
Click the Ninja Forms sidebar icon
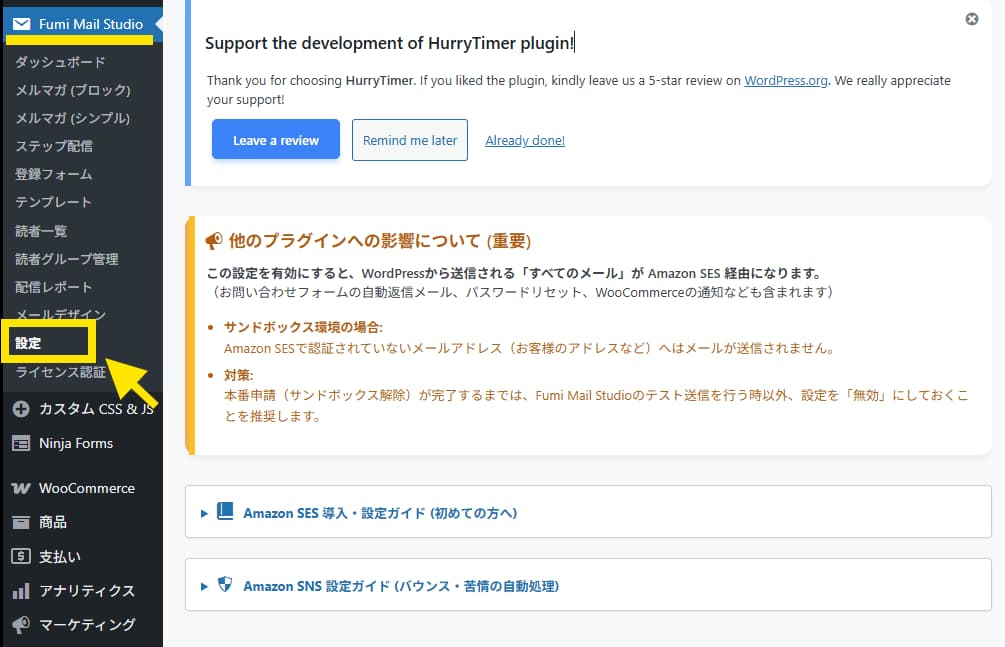tap(21, 443)
